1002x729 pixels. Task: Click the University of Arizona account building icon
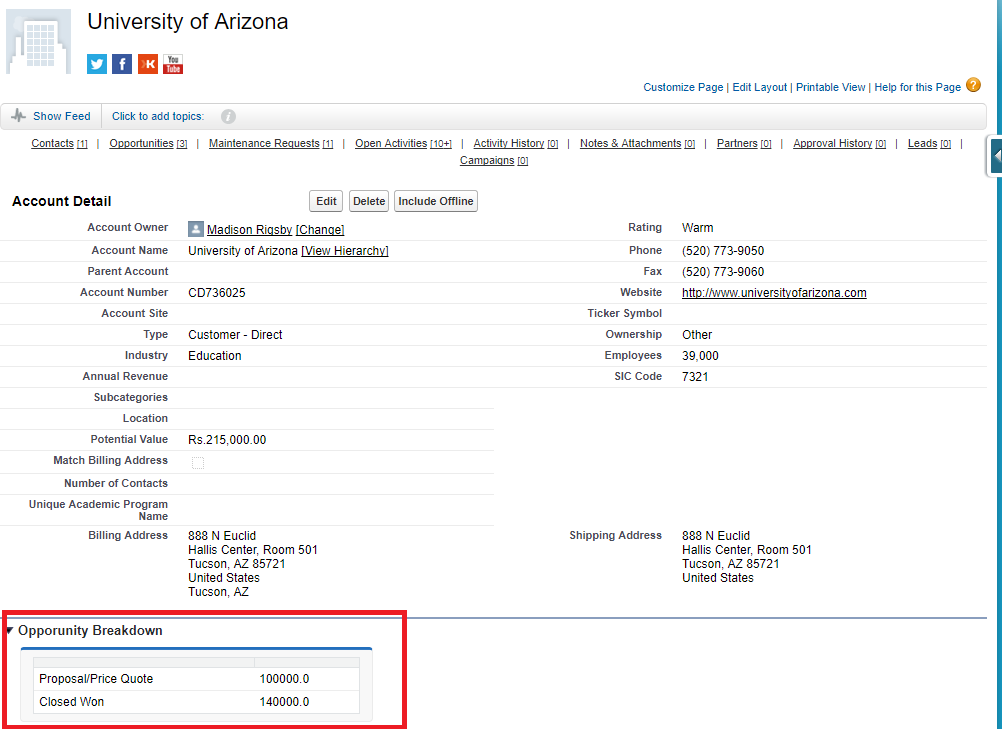pos(38,42)
